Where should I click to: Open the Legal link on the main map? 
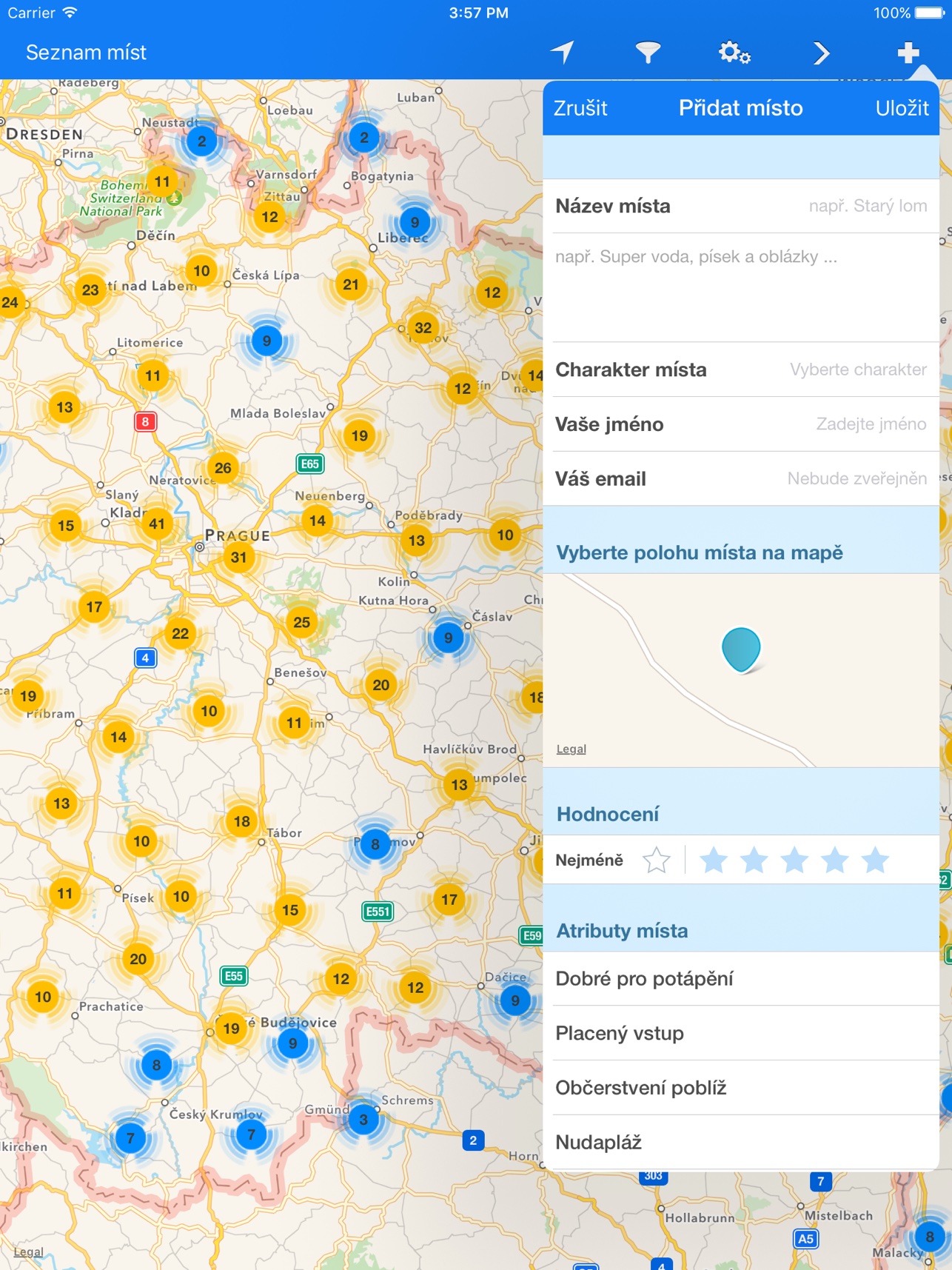coord(29,1251)
